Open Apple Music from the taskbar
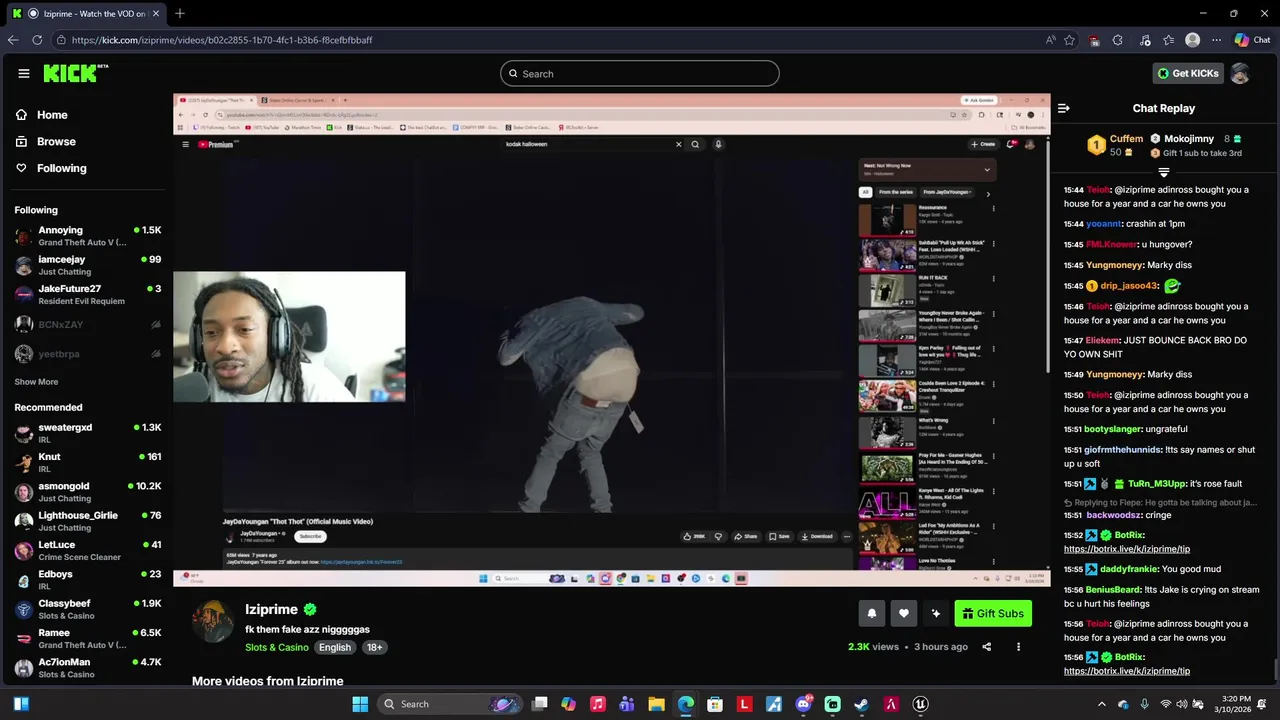The image size is (1280, 720). point(598,704)
